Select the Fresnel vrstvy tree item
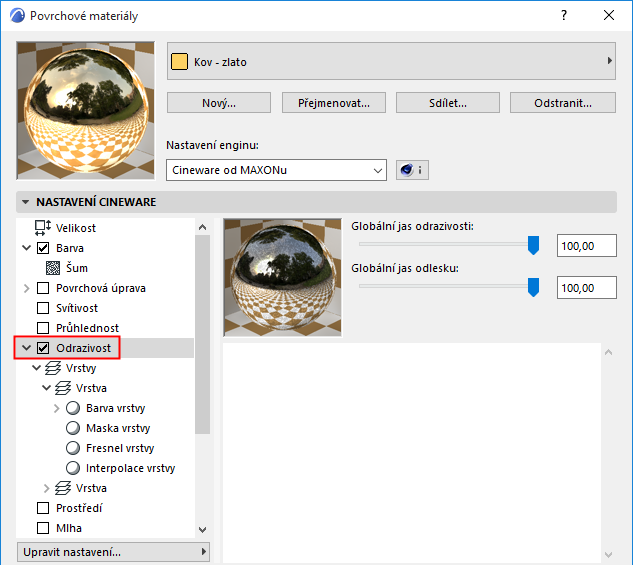Viewport: 633px width, 565px height. (x=120, y=448)
